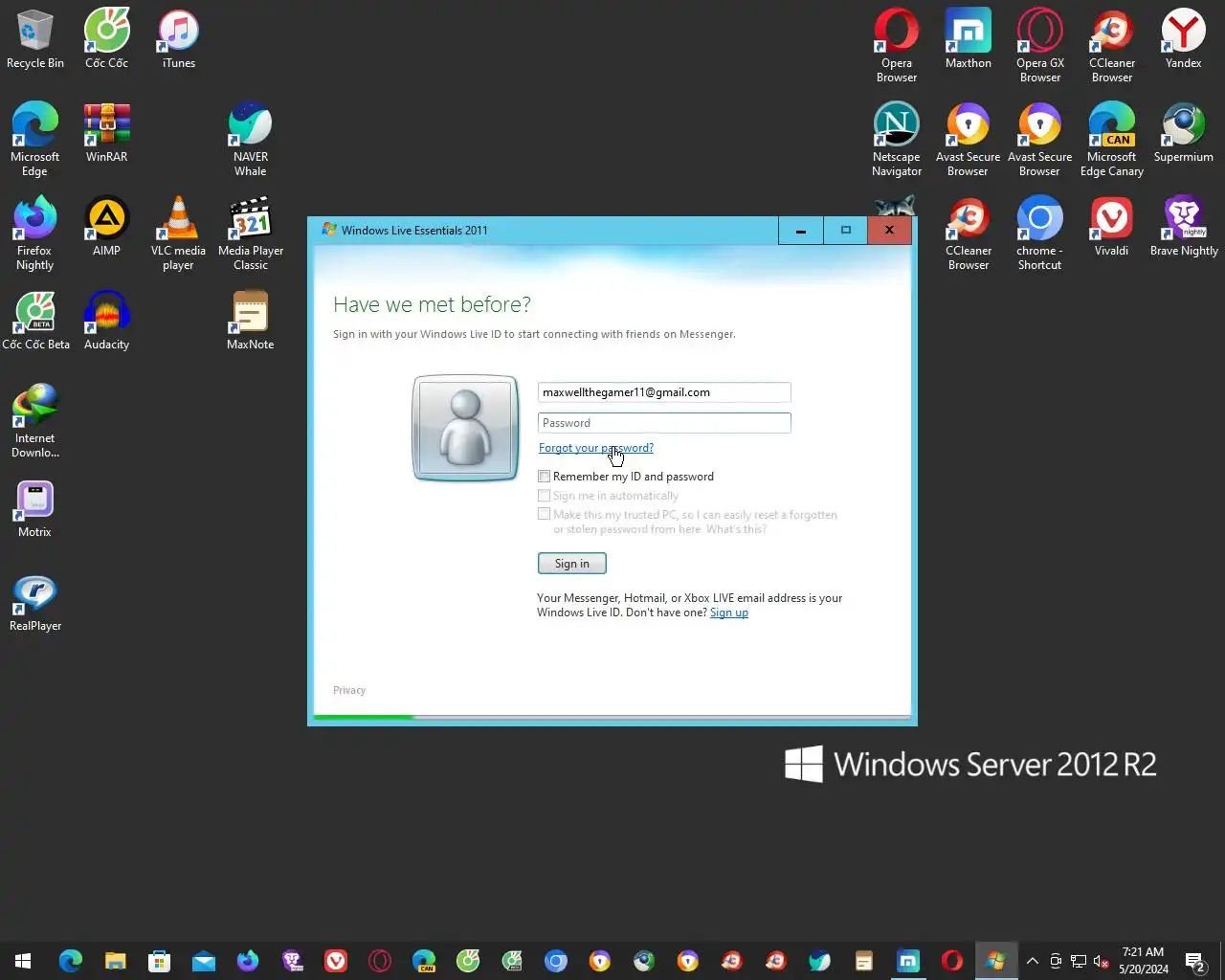Screen dimensions: 1225x980
Task: Follow the Forgot your password? link
Action: tap(596, 448)
